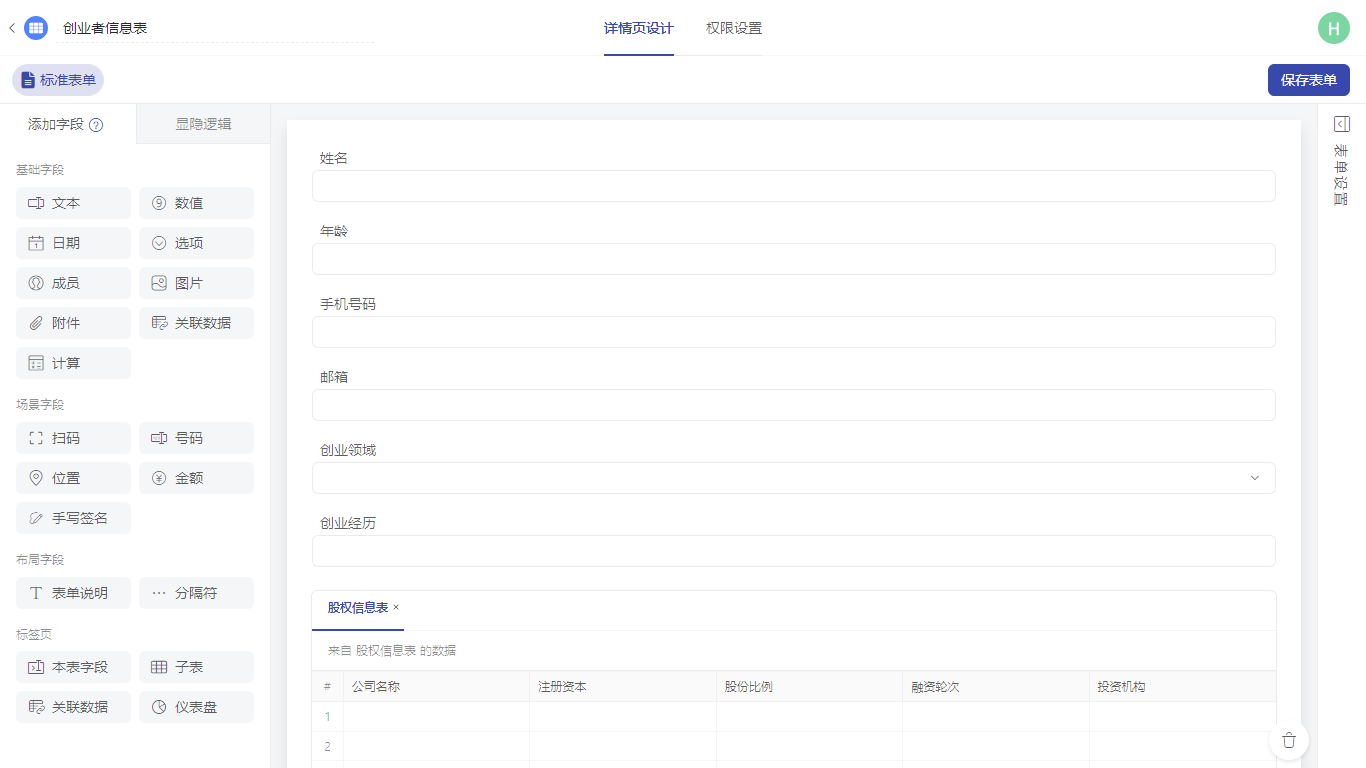Screen dimensions: 1366x768
Task: Add a 手写签名 signature field
Action: [73, 518]
